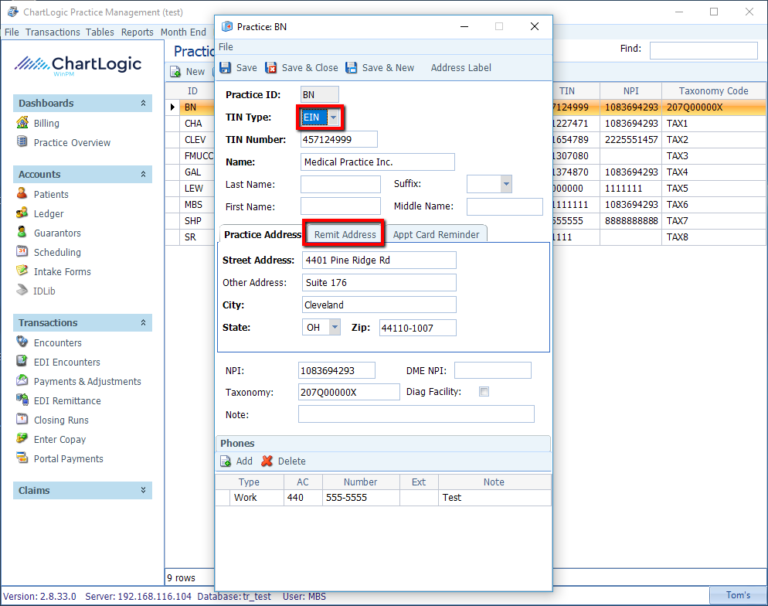Viewport: 768px width, 606px height.
Task: Click the Middle Name field
Action: pyautogui.click(x=504, y=207)
